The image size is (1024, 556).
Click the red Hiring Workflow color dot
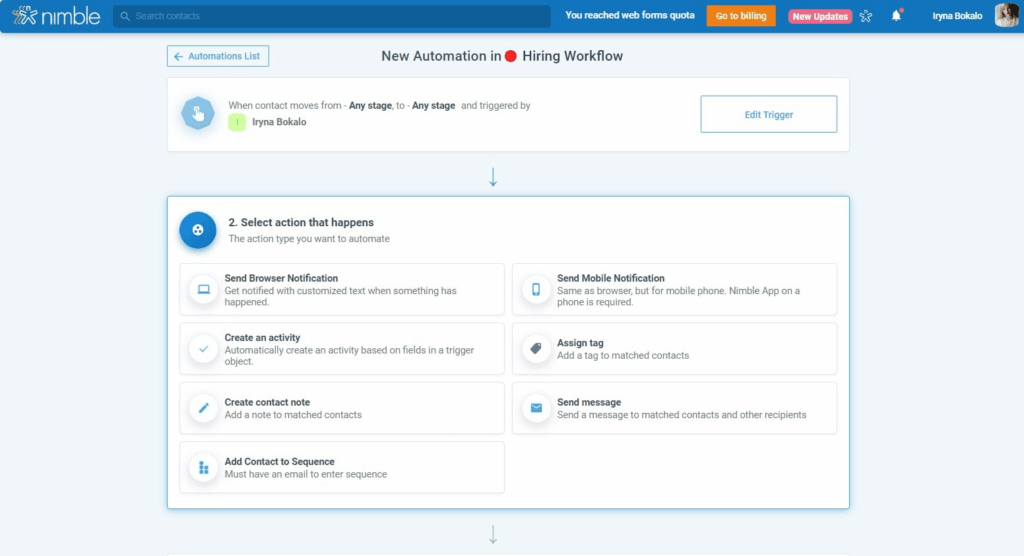point(510,56)
